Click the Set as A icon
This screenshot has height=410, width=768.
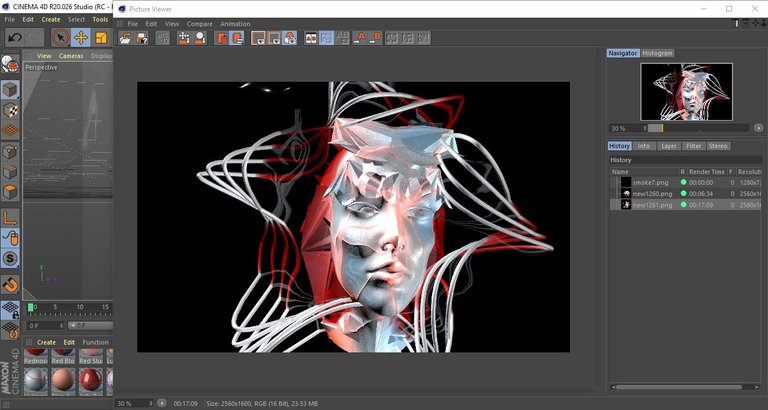tap(360, 38)
